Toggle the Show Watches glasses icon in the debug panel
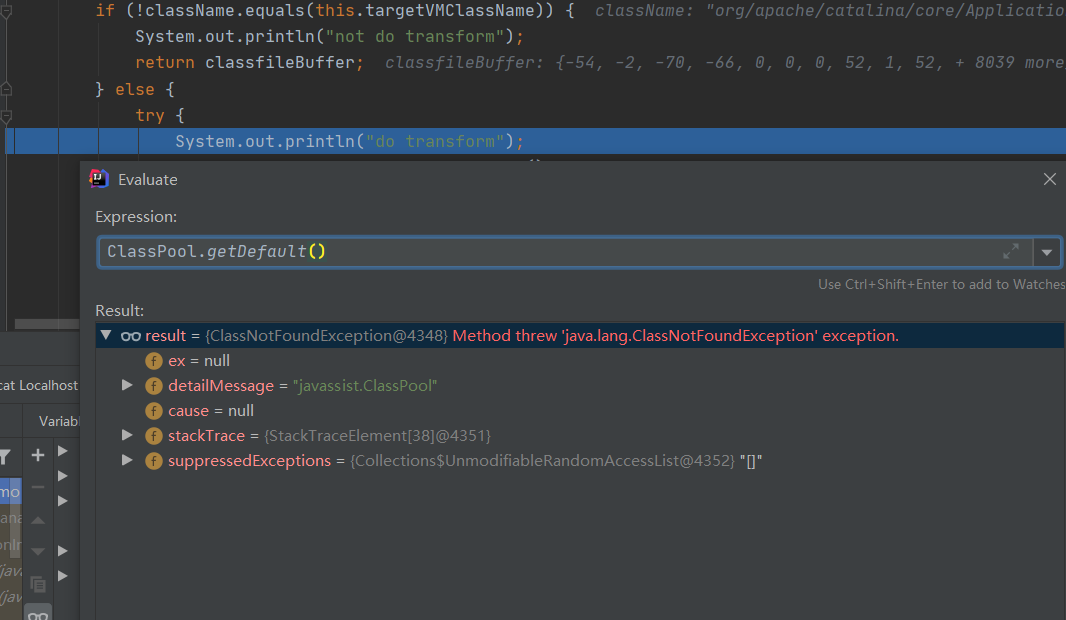This screenshot has height=620, width=1066. [38, 613]
